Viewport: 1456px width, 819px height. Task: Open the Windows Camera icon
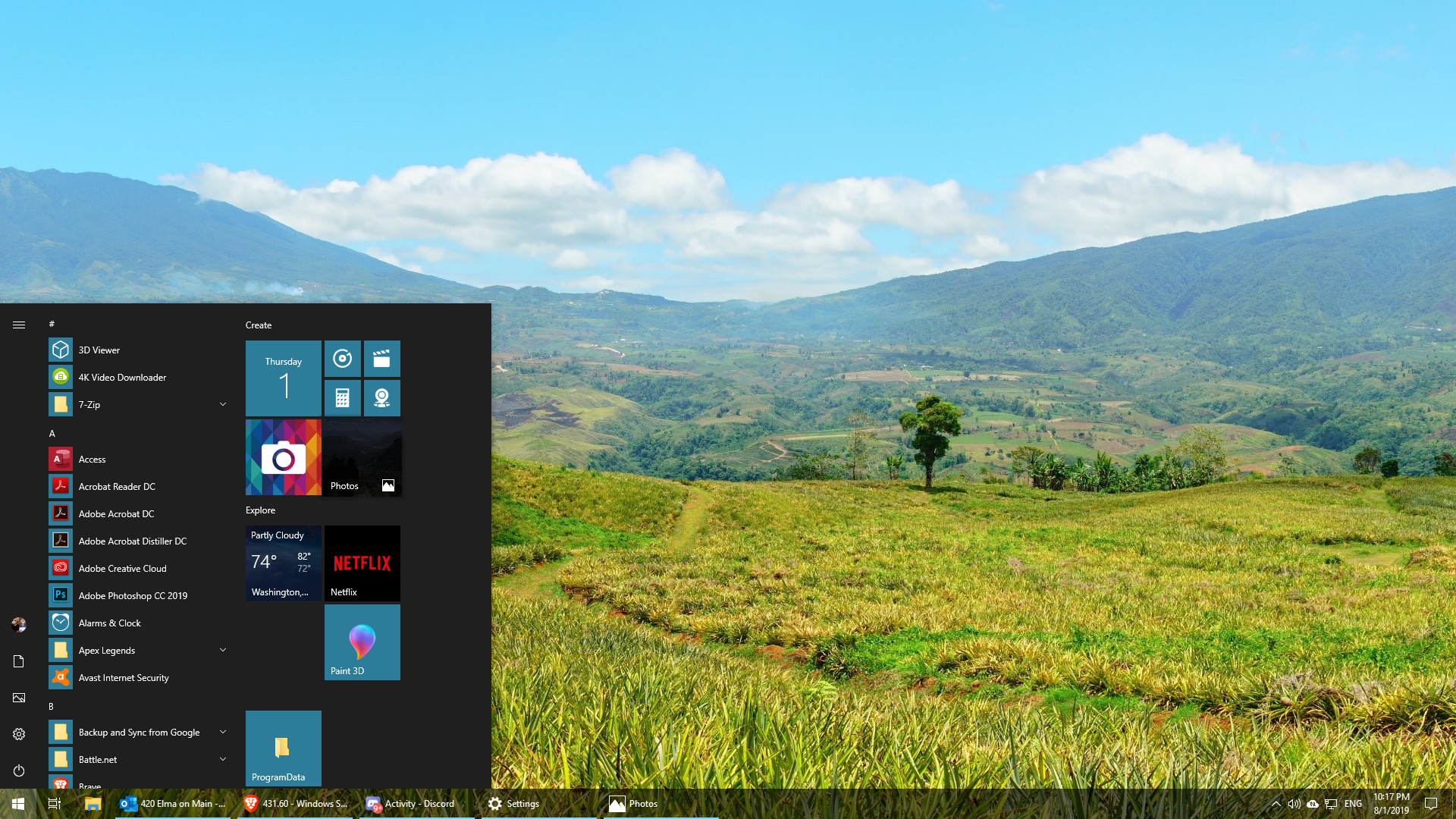(x=283, y=457)
